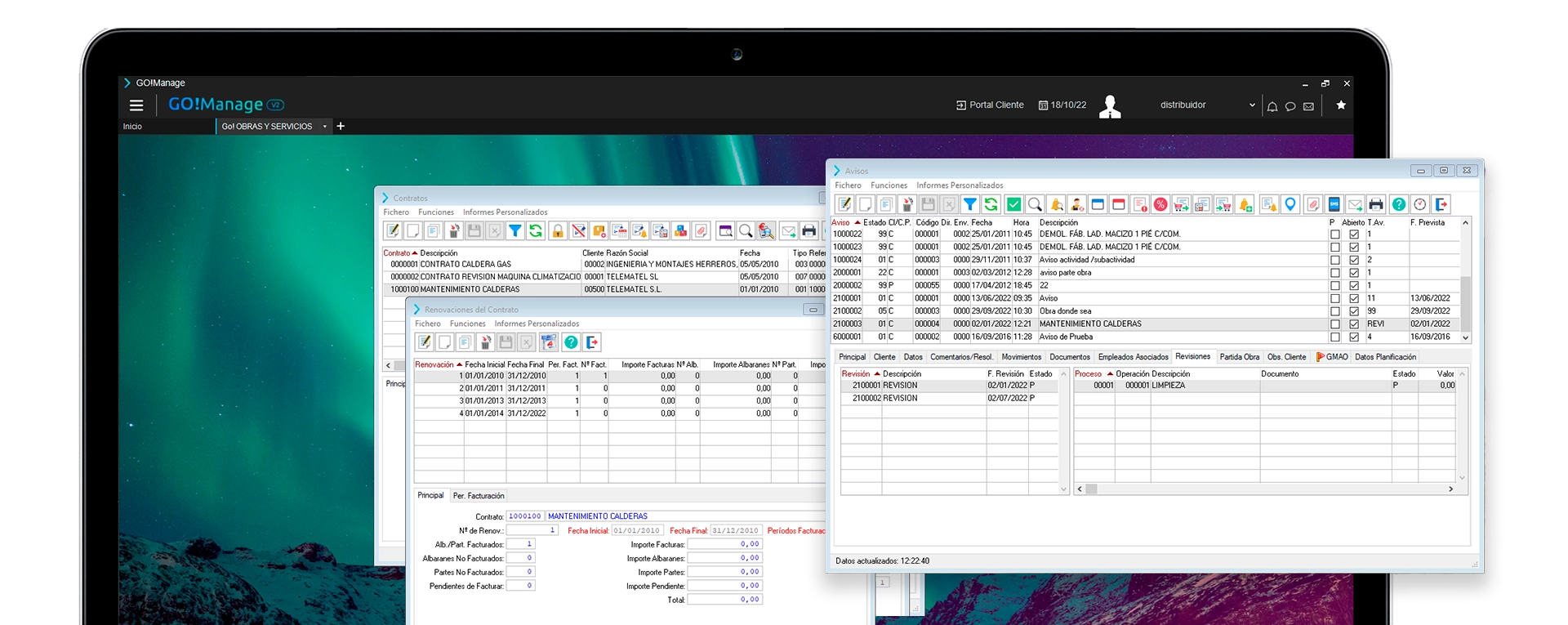Screen dimensions: 1568x625
Task: Click exit door icon in Avisos toolbar
Action: point(1441,204)
